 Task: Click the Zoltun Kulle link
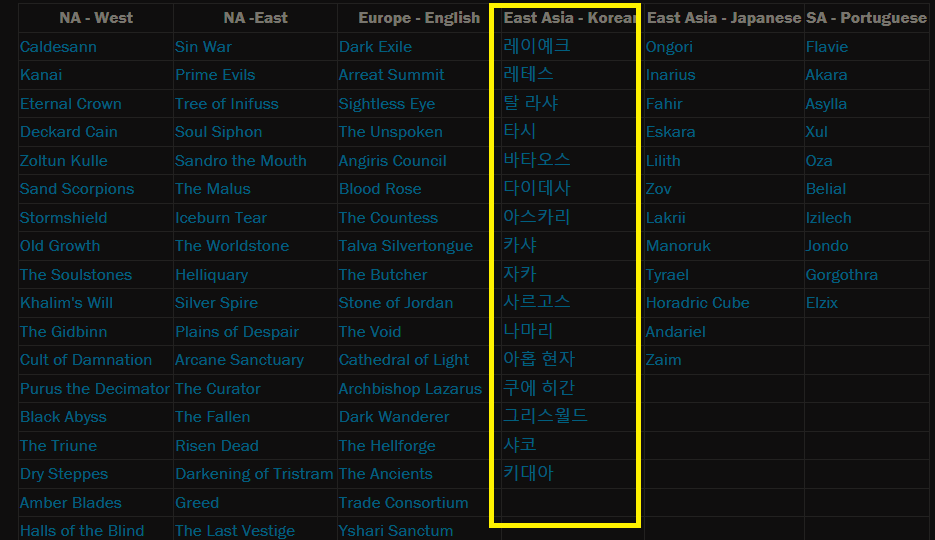coord(63,161)
